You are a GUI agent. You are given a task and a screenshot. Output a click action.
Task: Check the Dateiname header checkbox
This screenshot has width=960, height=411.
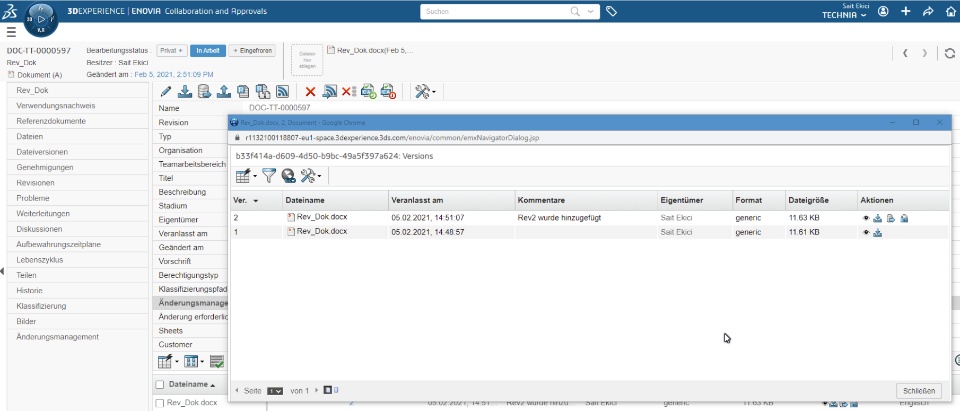click(x=160, y=385)
